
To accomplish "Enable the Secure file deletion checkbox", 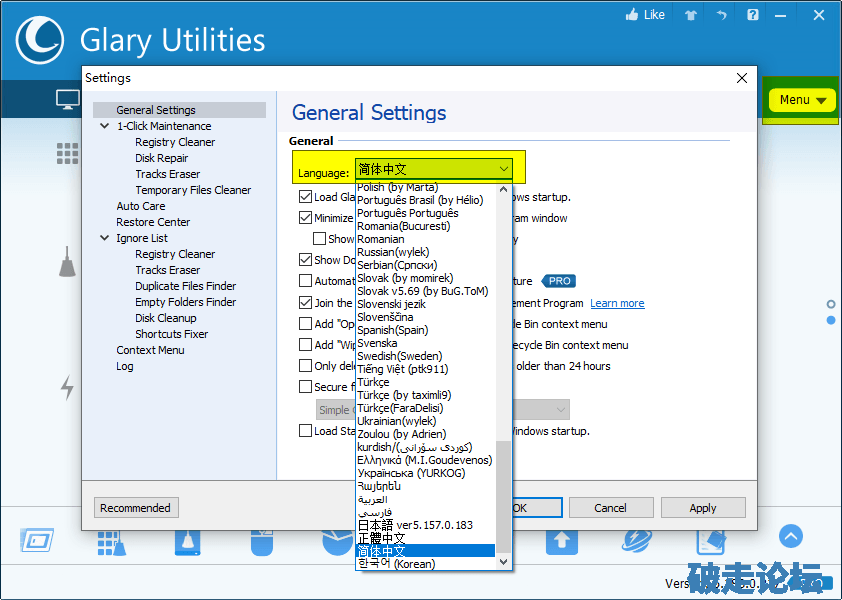I will pyautogui.click(x=306, y=387).
